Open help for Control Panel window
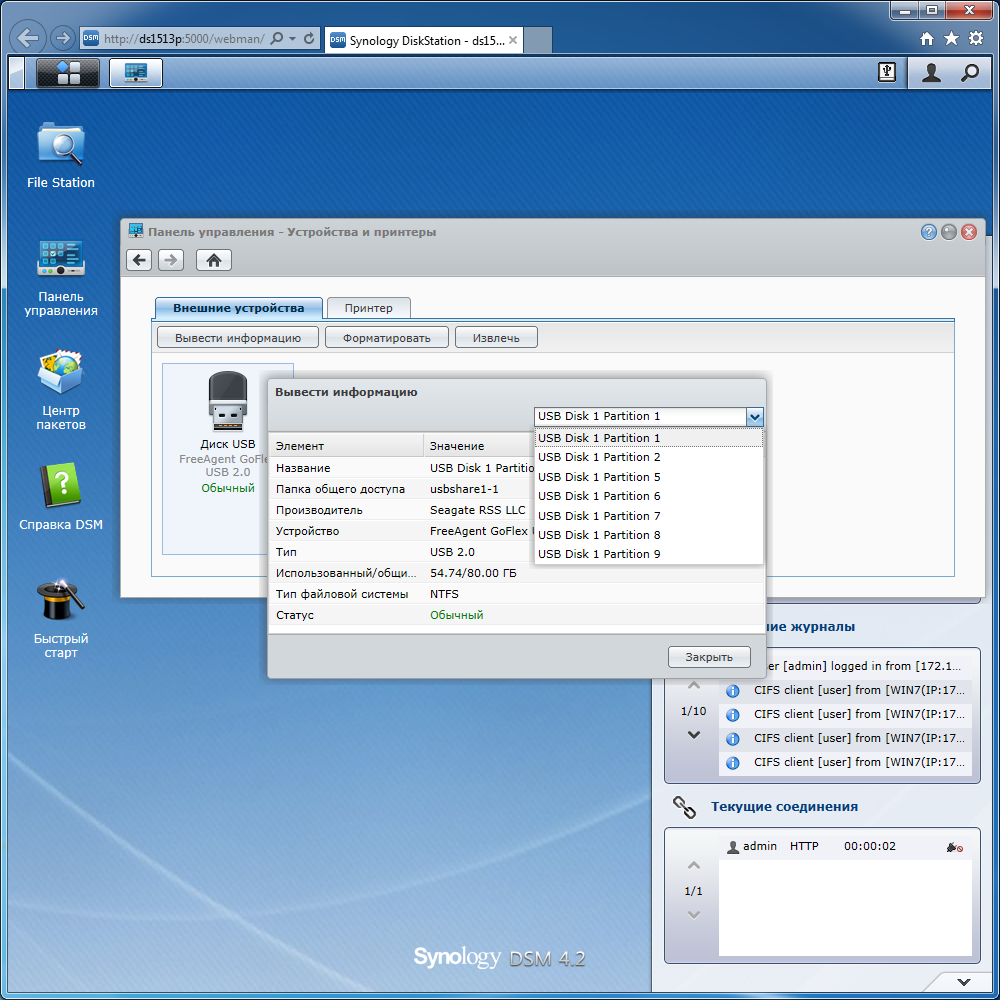The height and width of the screenshot is (1000, 1000). (x=929, y=232)
